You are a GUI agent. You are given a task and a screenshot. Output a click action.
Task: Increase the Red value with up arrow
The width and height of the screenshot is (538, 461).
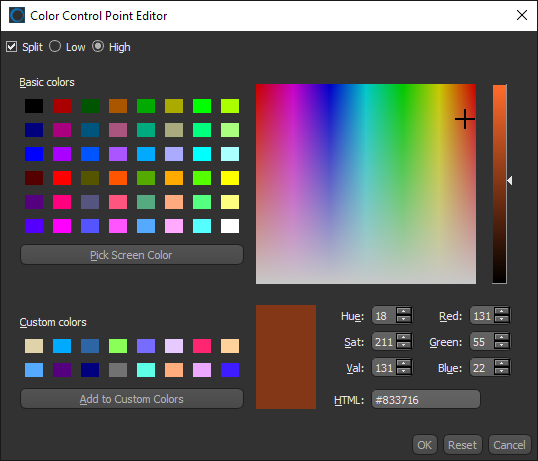click(x=502, y=311)
